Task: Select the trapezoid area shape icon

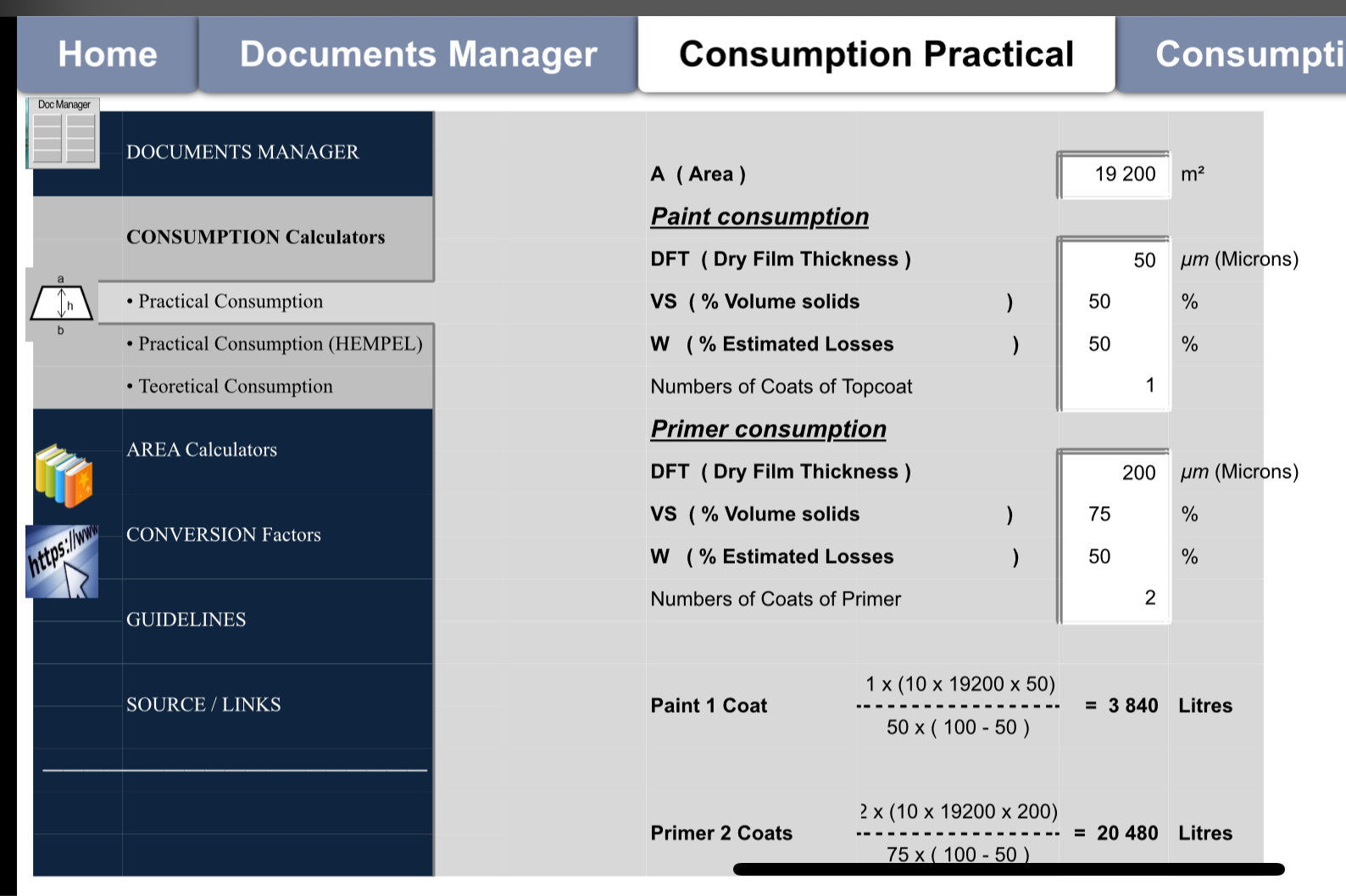Action: click(61, 304)
